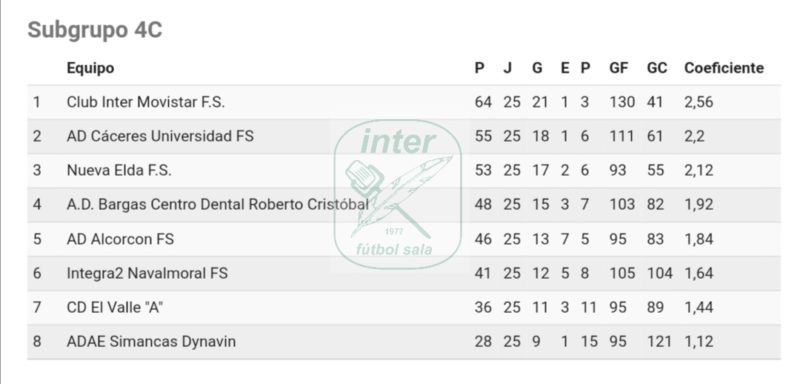Select the Club Inter Movistar F.S. team

tap(145, 102)
